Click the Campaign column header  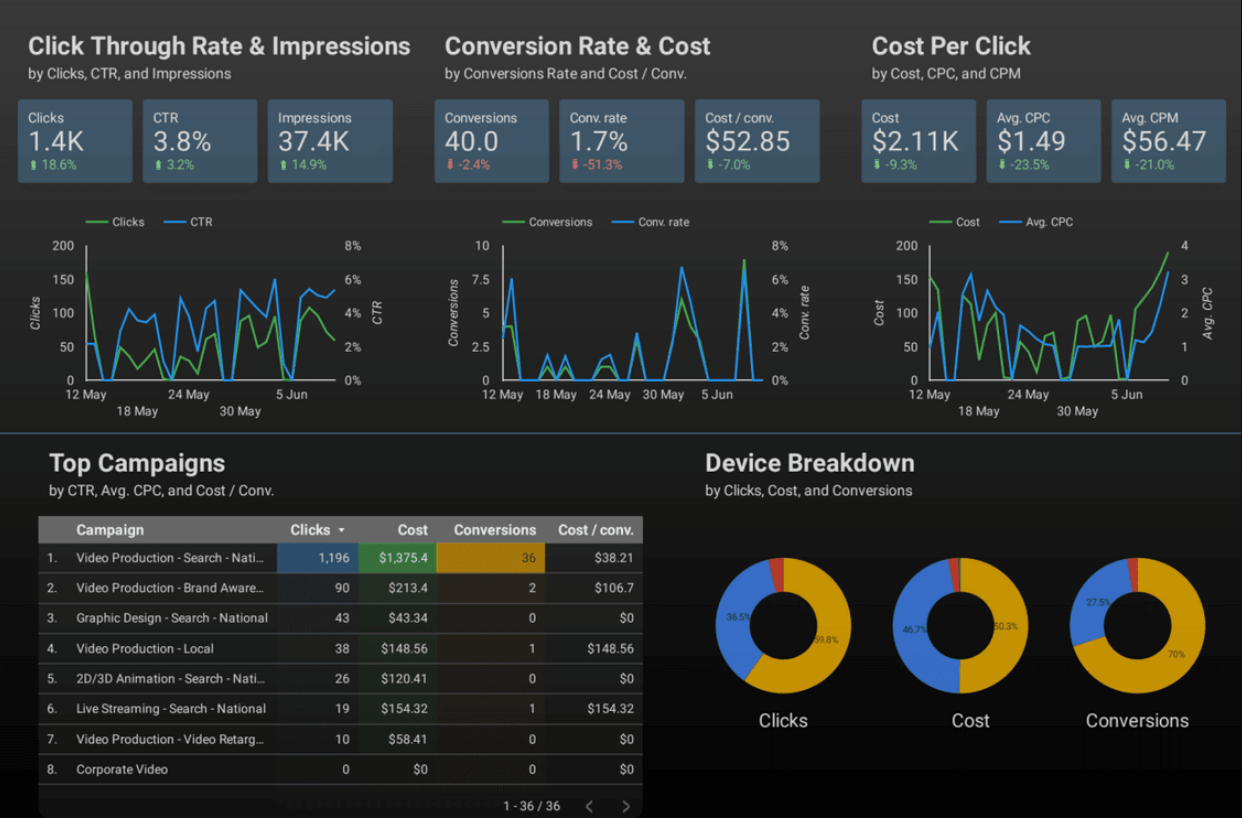coord(110,530)
